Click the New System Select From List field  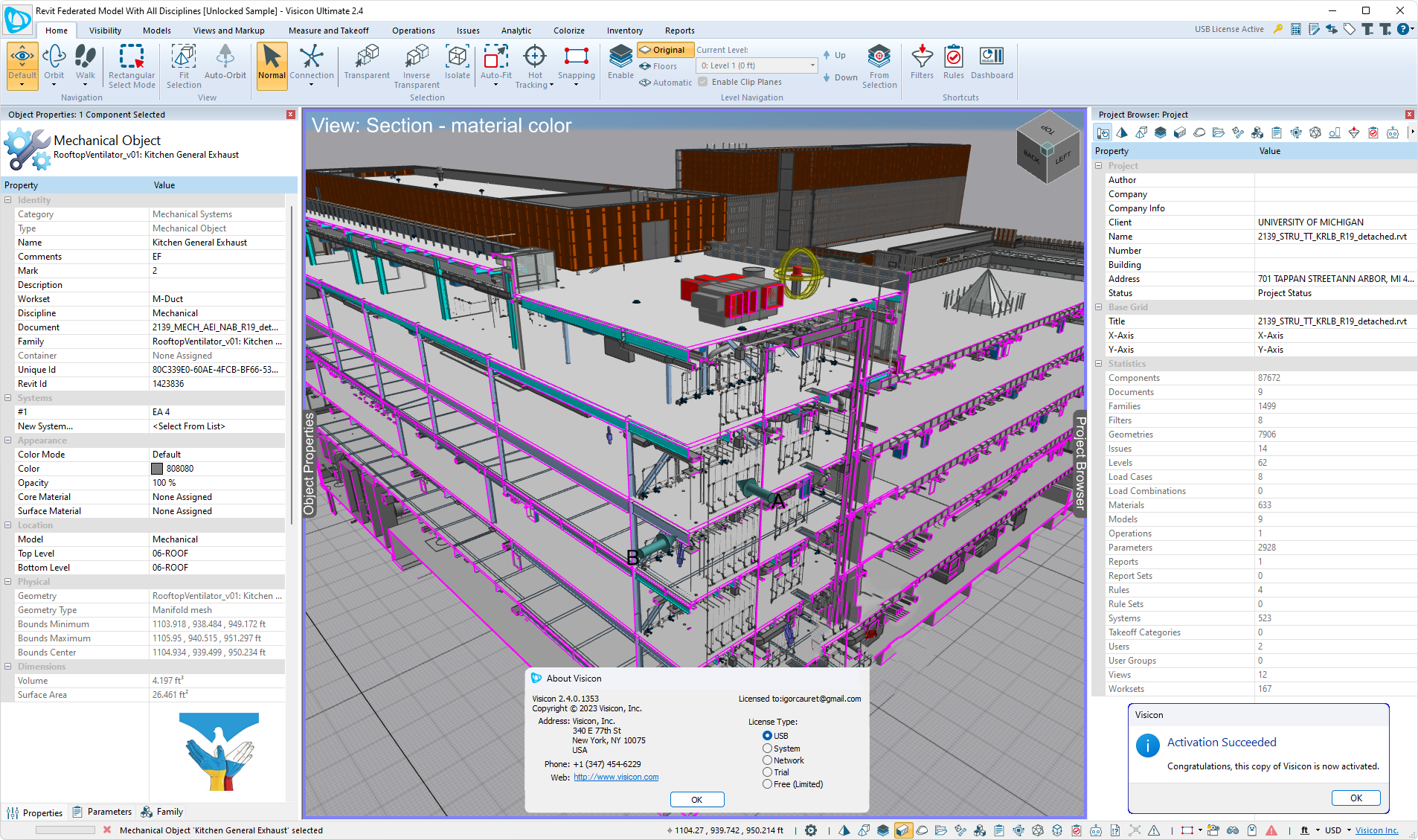(x=217, y=426)
